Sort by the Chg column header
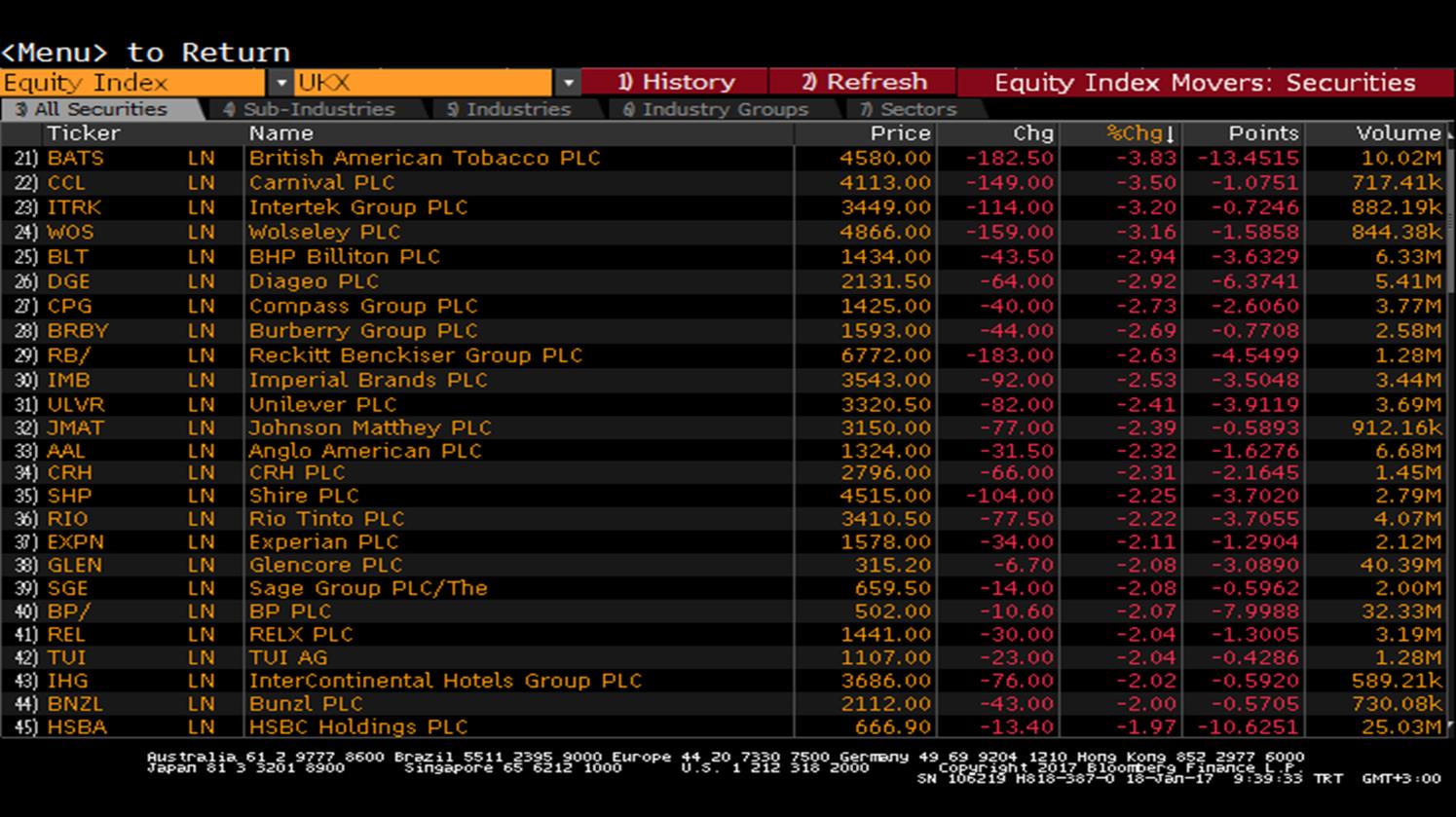 (1033, 133)
